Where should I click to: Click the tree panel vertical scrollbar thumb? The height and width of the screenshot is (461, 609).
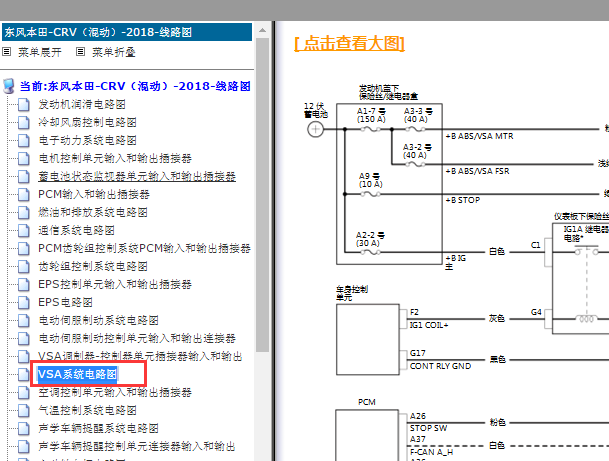[x=263, y=195]
